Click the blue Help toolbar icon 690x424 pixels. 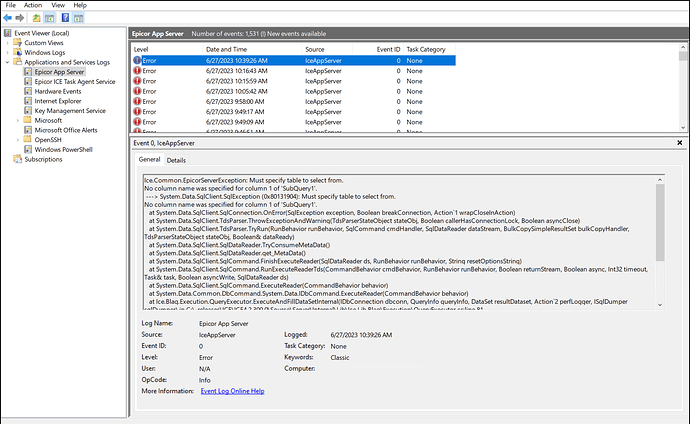tap(65, 18)
